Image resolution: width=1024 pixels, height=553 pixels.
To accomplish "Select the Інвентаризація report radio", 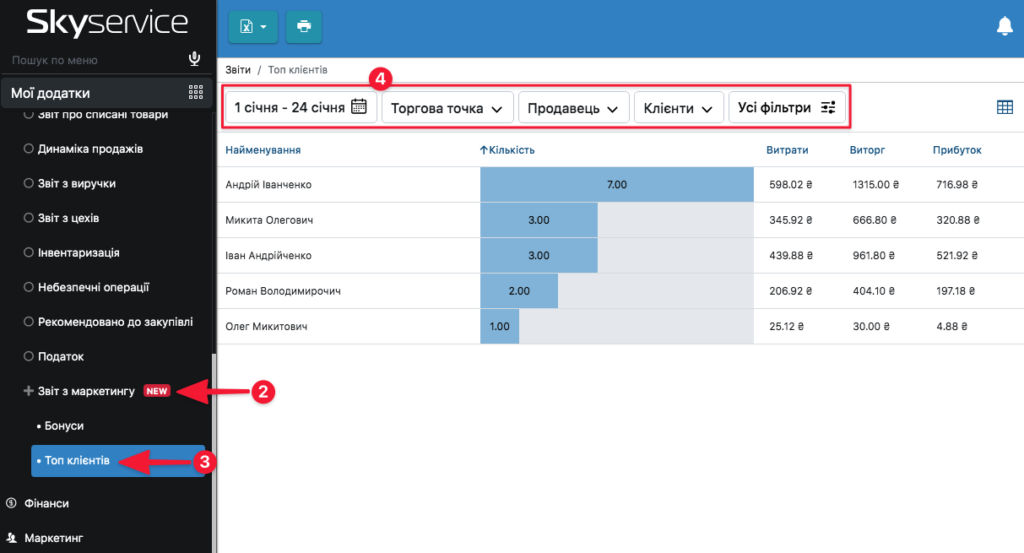I will pos(28,253).
